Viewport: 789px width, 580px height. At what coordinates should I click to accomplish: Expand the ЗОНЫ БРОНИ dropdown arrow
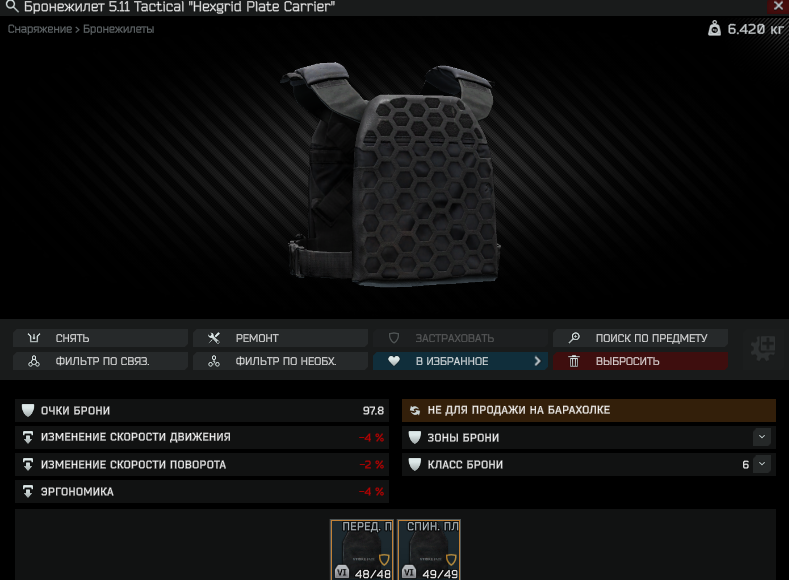tap(762, 437)
